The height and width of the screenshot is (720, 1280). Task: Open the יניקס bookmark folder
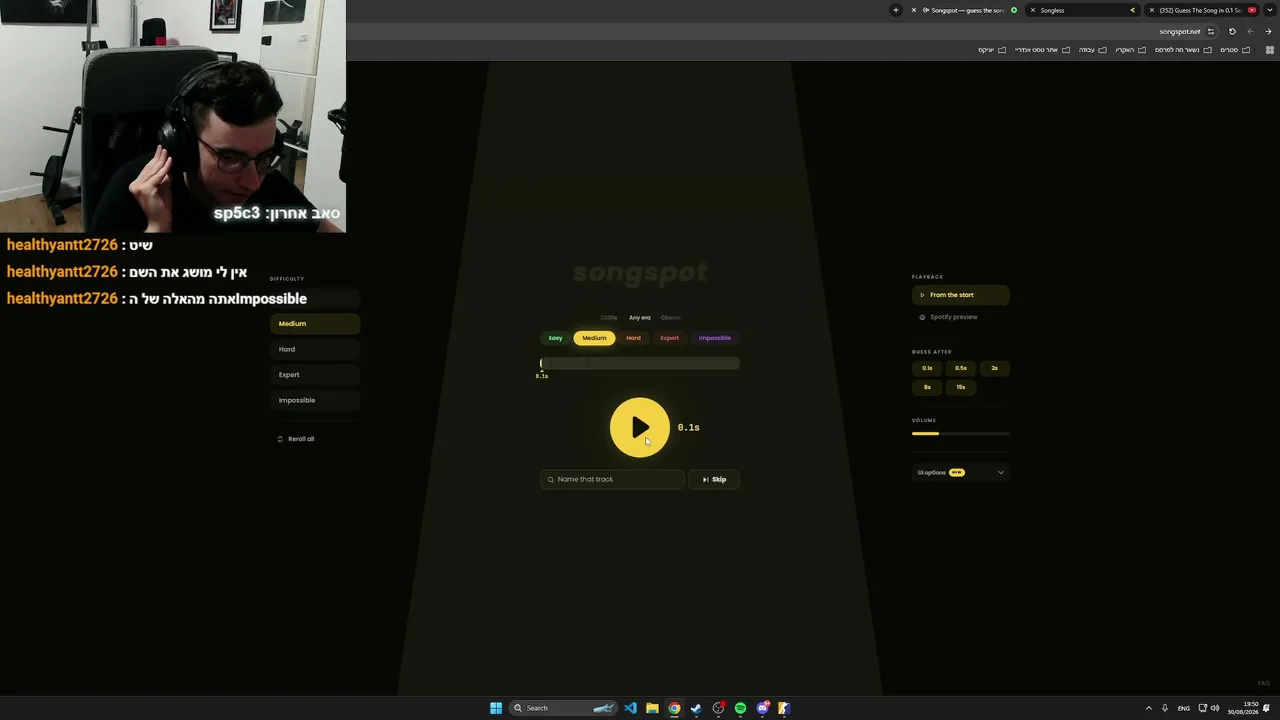pos(992,50)
